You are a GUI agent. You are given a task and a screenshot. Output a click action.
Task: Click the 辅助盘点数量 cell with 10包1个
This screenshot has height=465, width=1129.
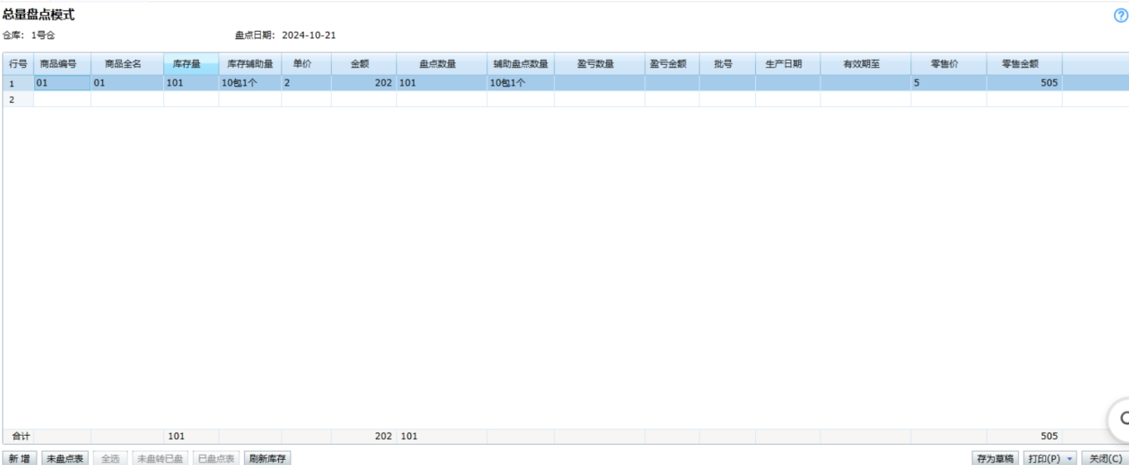click(x=519, y=83)
